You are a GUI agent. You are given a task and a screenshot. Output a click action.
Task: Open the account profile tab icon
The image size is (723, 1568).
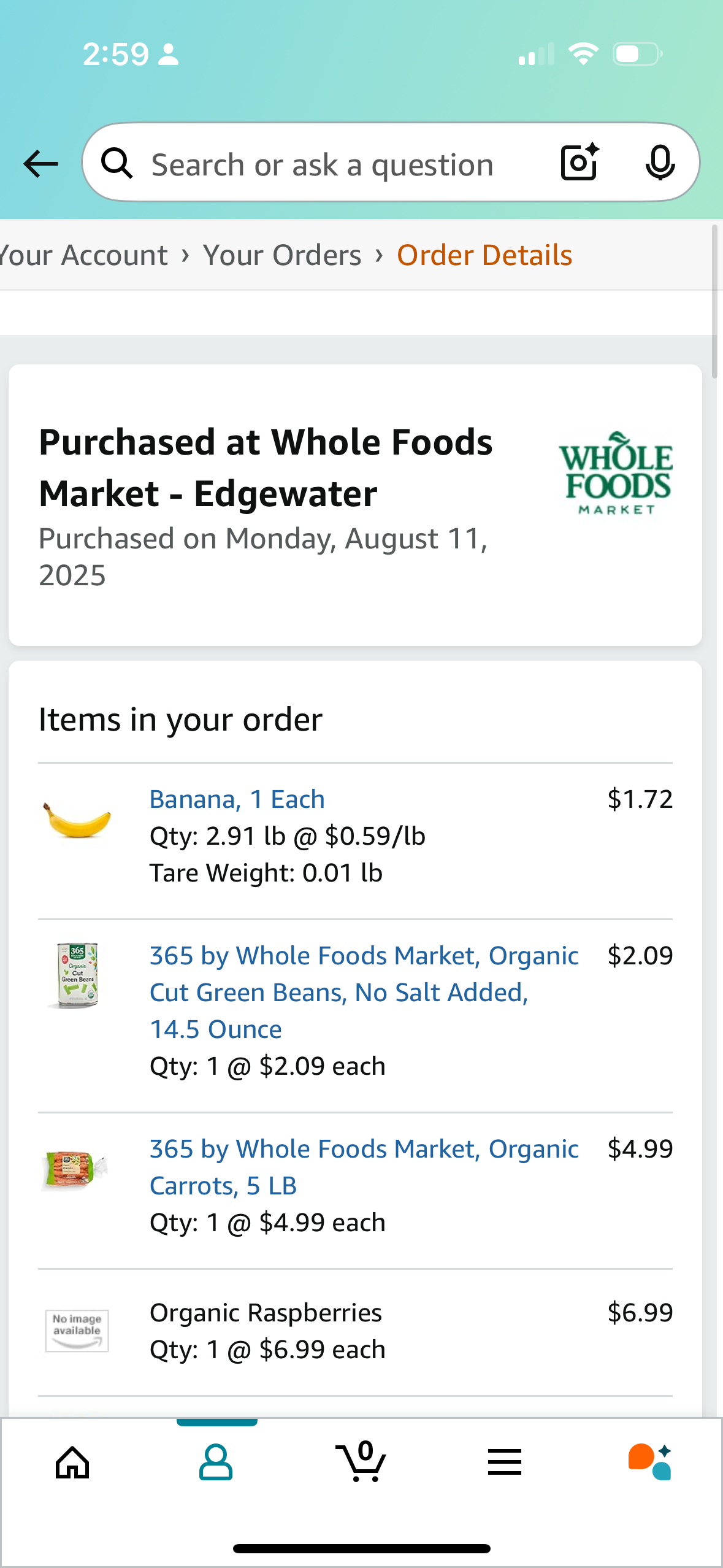[216, 1462]
